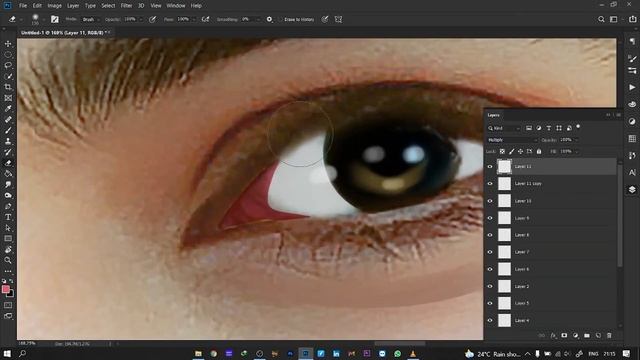
Task: Open Smoothing value dropdown
Action: (257, 20)
